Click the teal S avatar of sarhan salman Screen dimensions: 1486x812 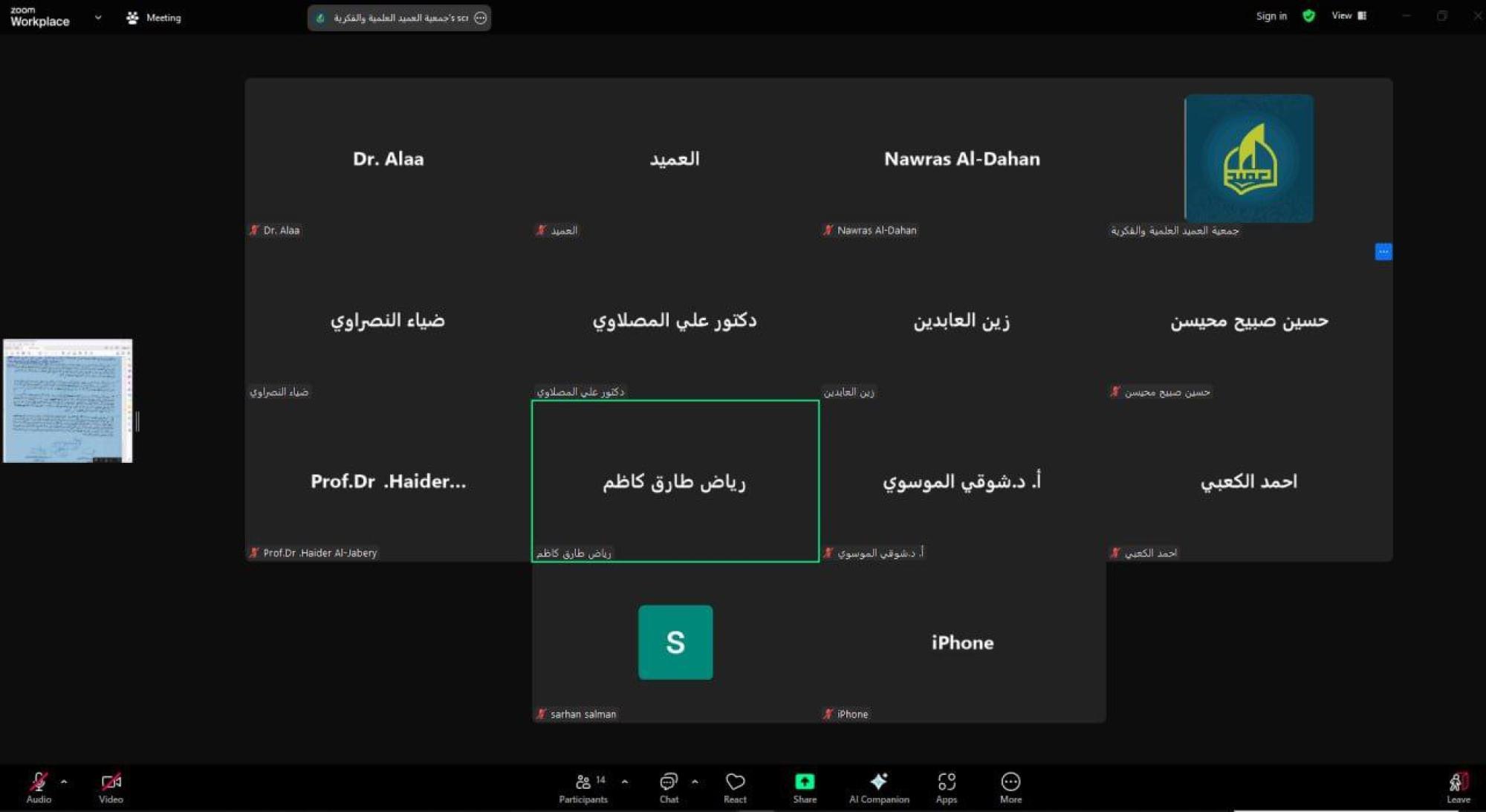[x=675, y=642]
